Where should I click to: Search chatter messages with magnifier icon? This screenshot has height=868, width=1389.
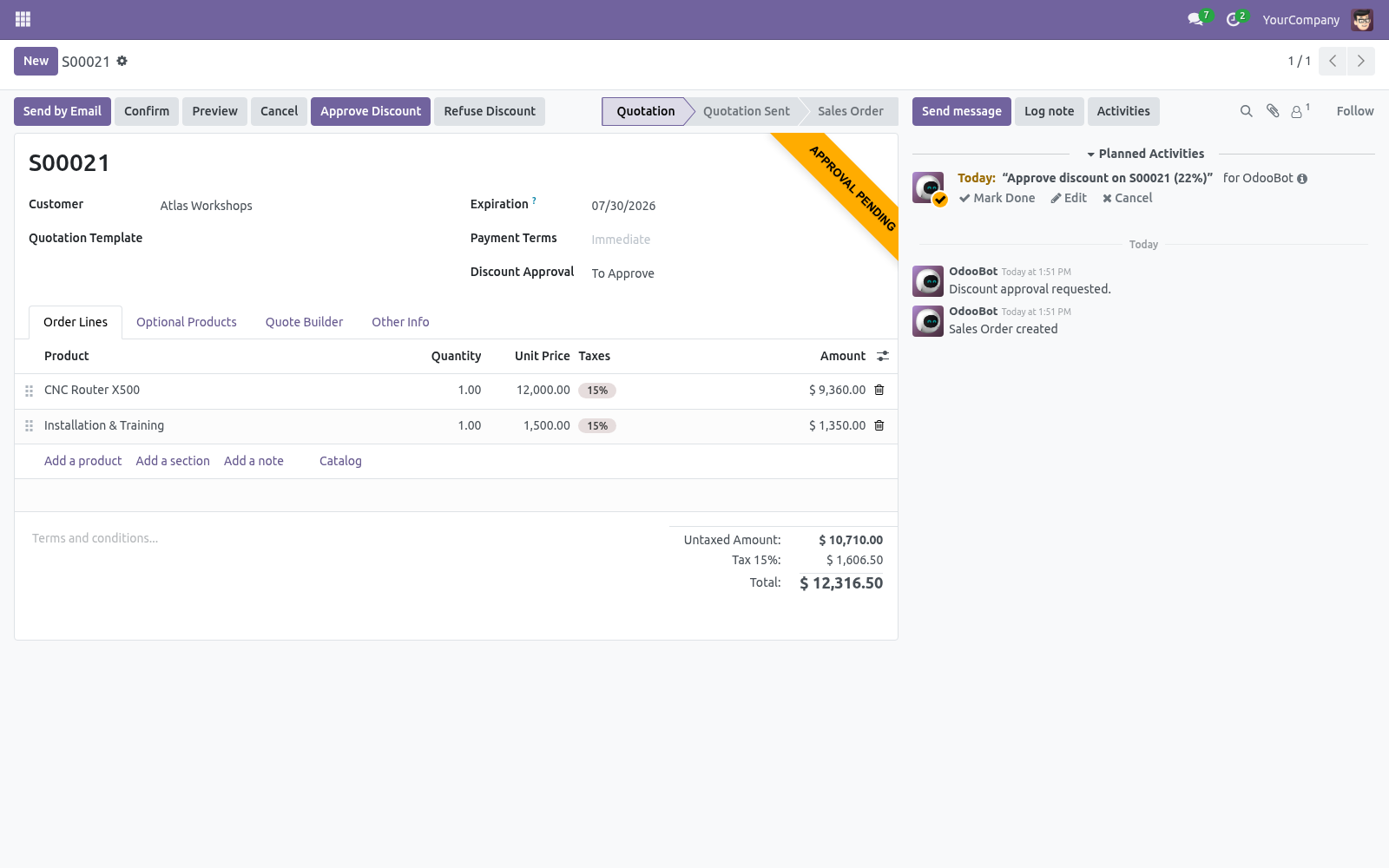coord(1247,111)
